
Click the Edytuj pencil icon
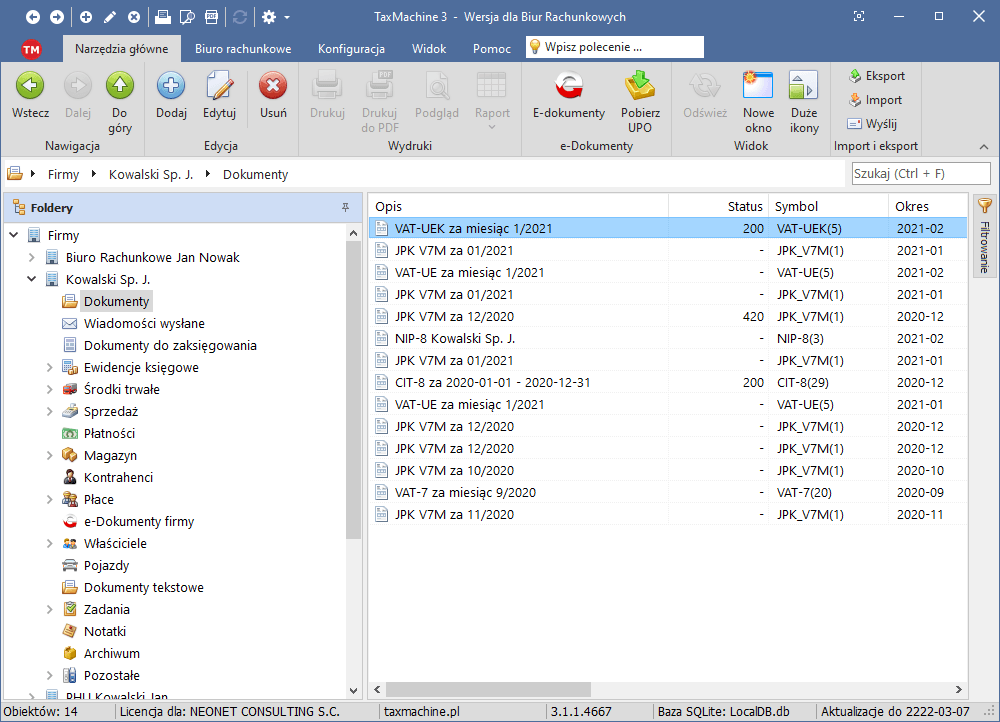(219, 88)
